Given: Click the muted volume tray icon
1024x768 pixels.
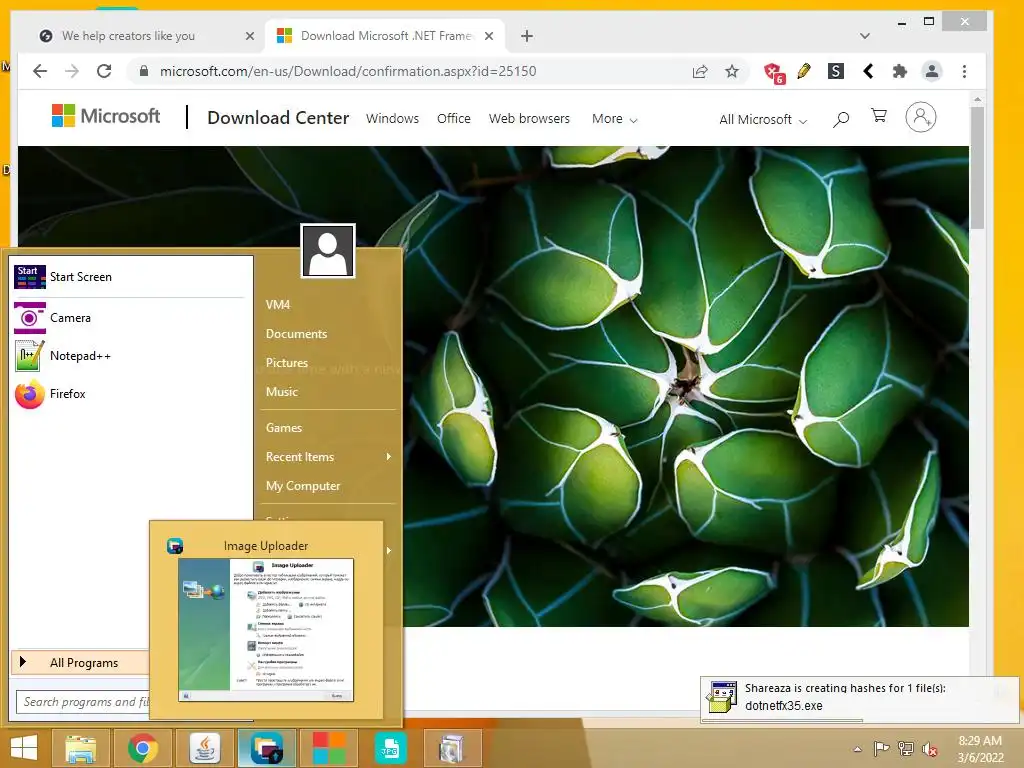Looking at the screenshot, I should [929, 749].
